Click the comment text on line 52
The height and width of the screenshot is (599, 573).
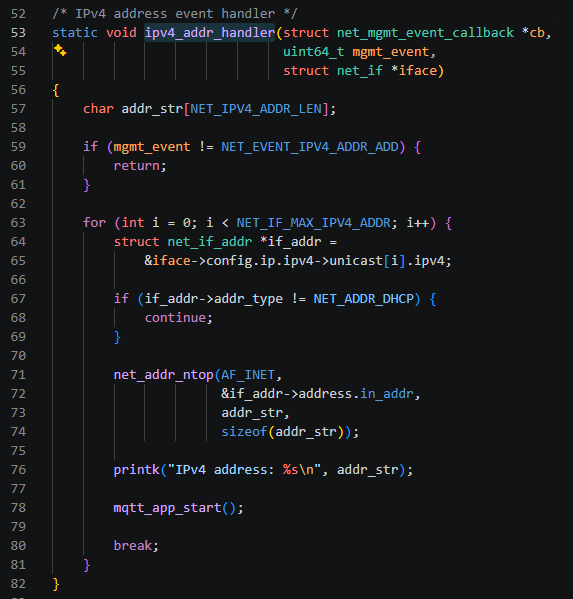coord(175,14)
